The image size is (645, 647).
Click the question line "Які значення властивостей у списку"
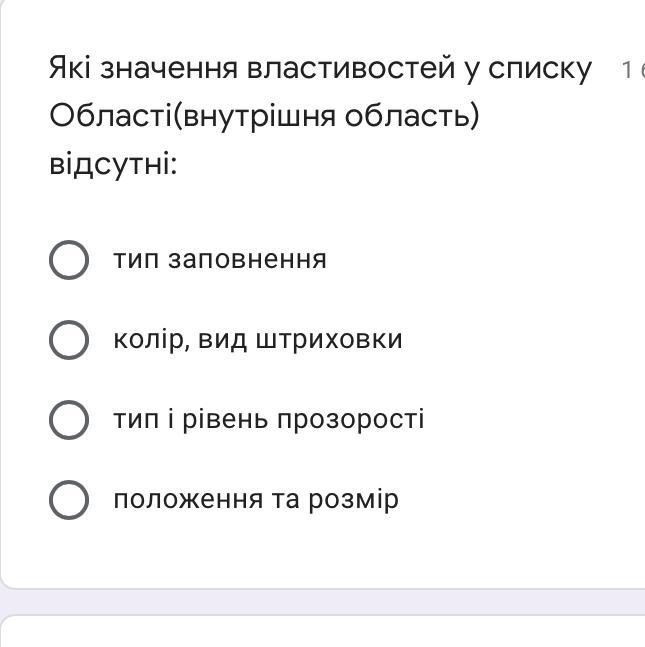[x=320, y=69]
